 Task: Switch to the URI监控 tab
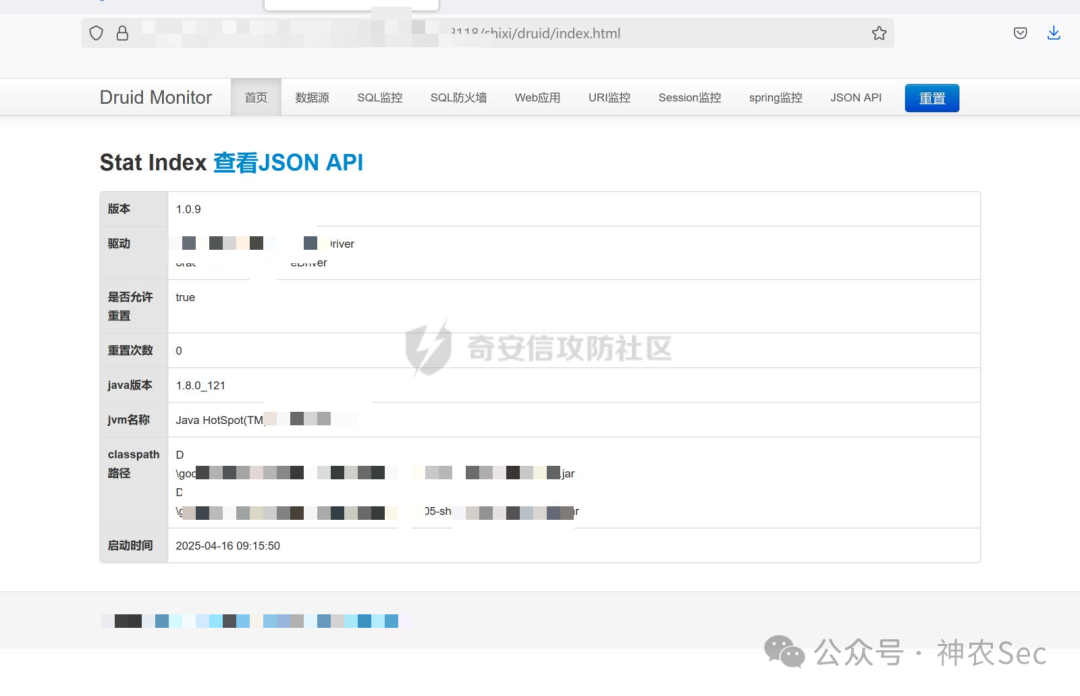609,97
